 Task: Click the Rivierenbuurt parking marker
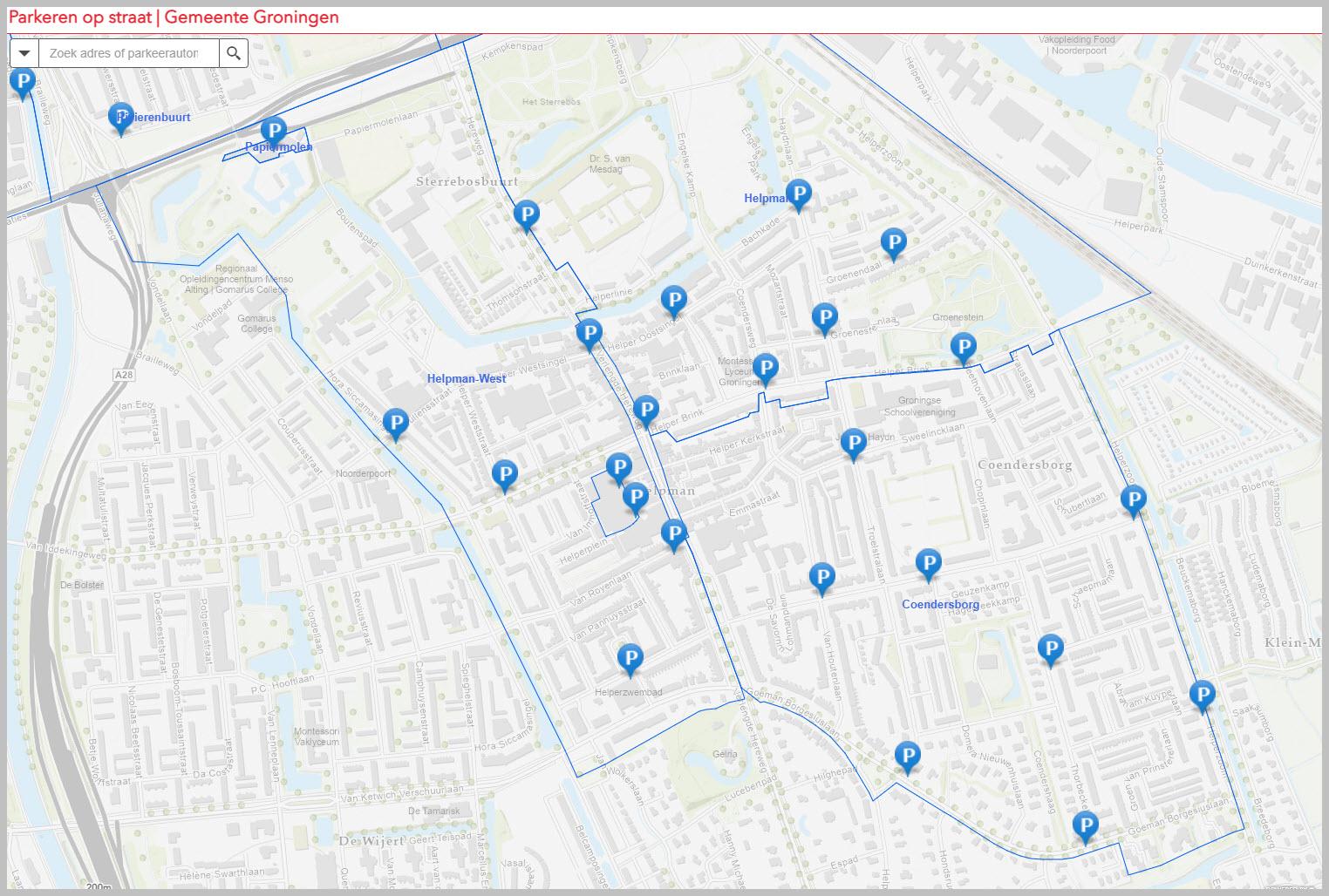[121, 117]
